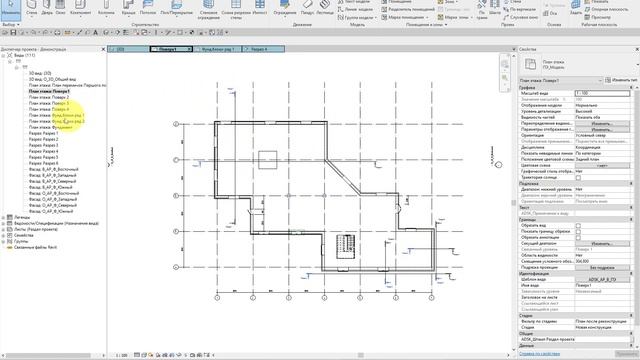The width and height of the screenshot is (640, 360).
Task: Click Изменить button for Переопределения видимости
Action: 602,123
